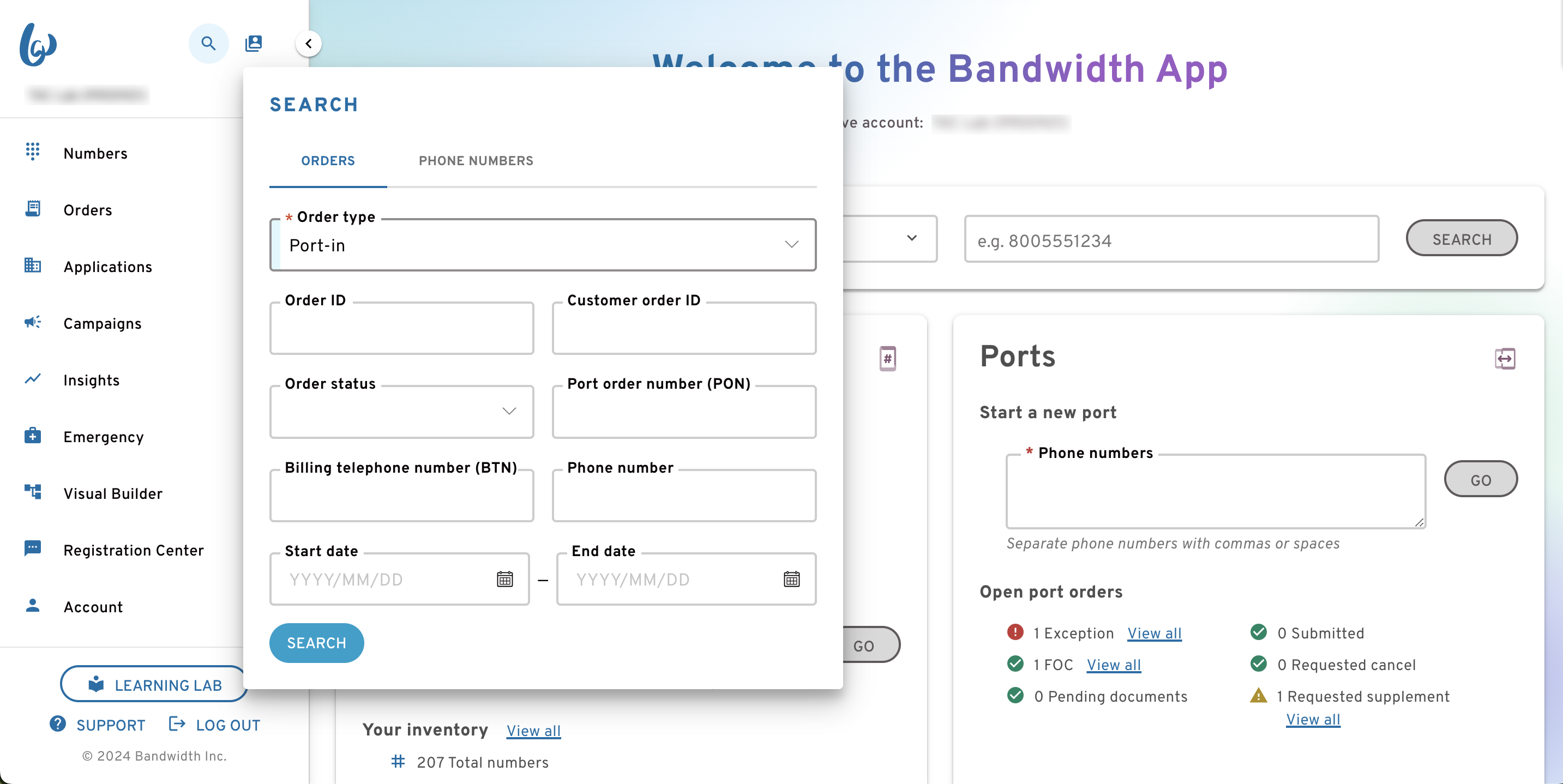
Task: Click the Account person icon
Action: pos(33,606)
